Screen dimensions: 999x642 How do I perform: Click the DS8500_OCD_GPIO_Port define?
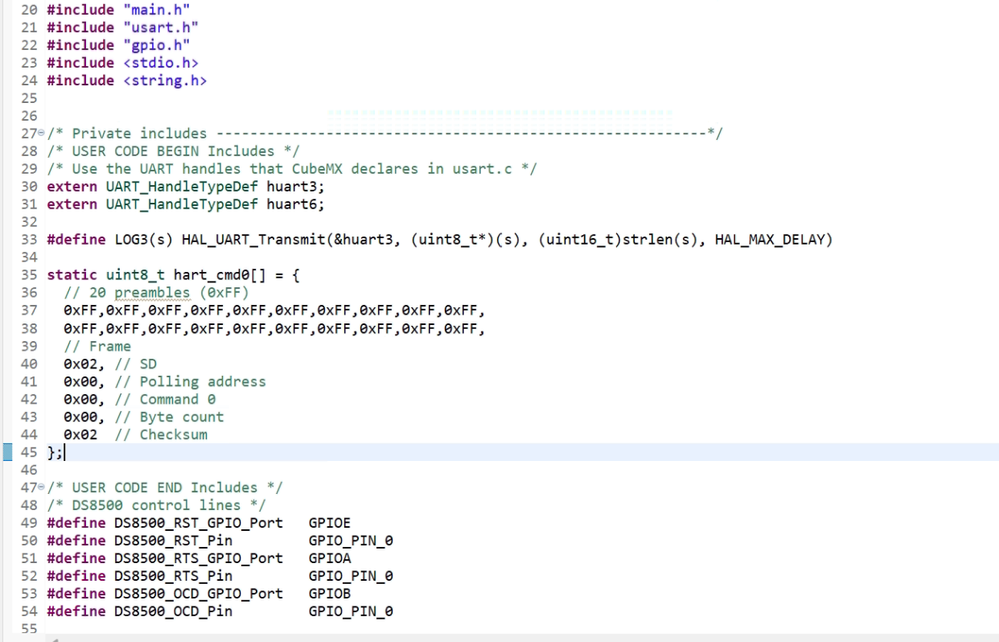pos(198,594)
